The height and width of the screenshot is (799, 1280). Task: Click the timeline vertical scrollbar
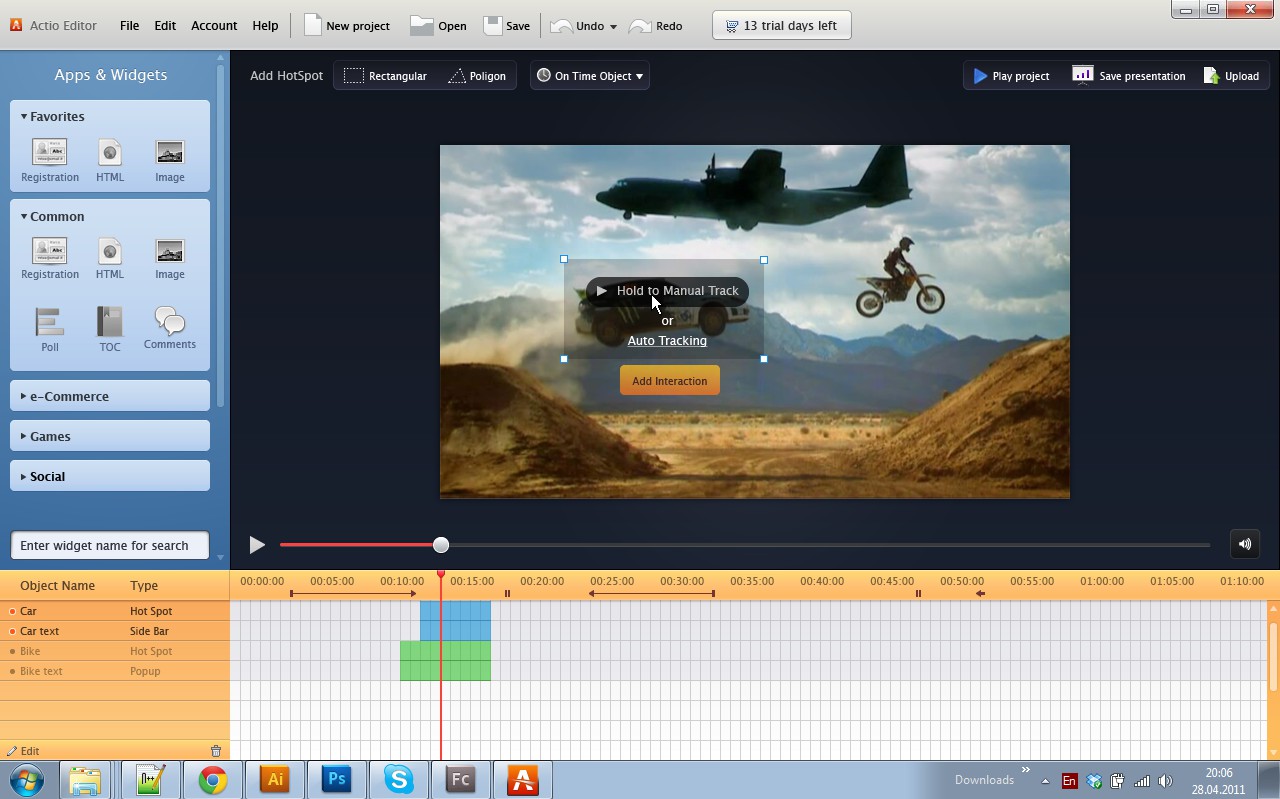click(1273, 655)
